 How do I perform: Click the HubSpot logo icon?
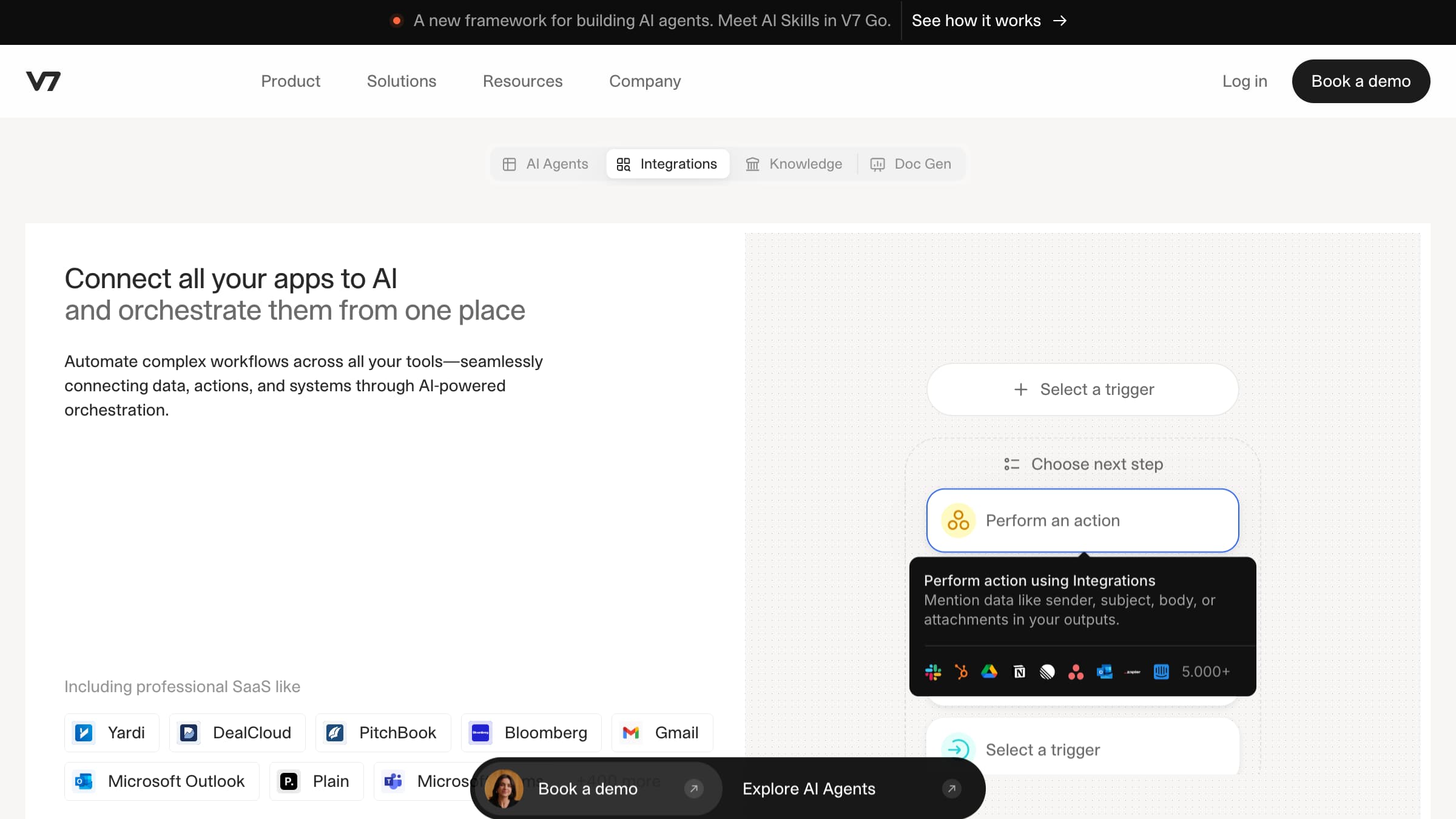coord(962,672)
